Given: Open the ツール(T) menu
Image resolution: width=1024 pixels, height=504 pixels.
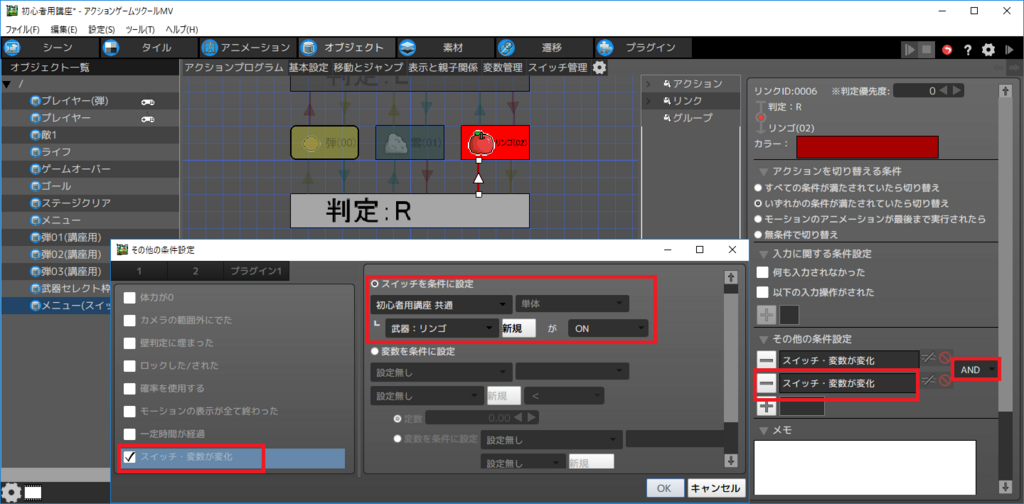Looking at the screenshot, I should tap(140, 29).
